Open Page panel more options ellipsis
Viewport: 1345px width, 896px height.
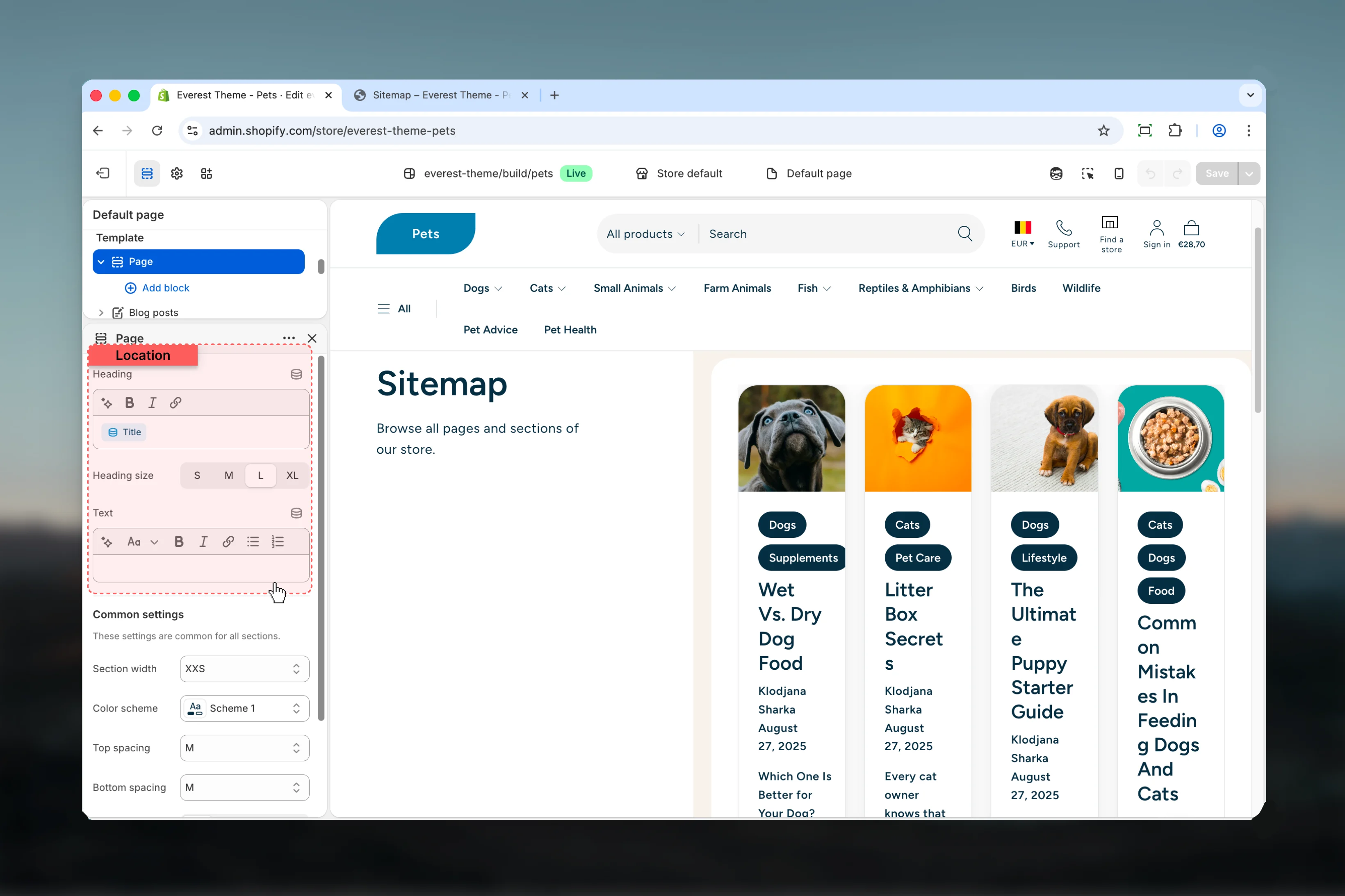pos(289,338)
